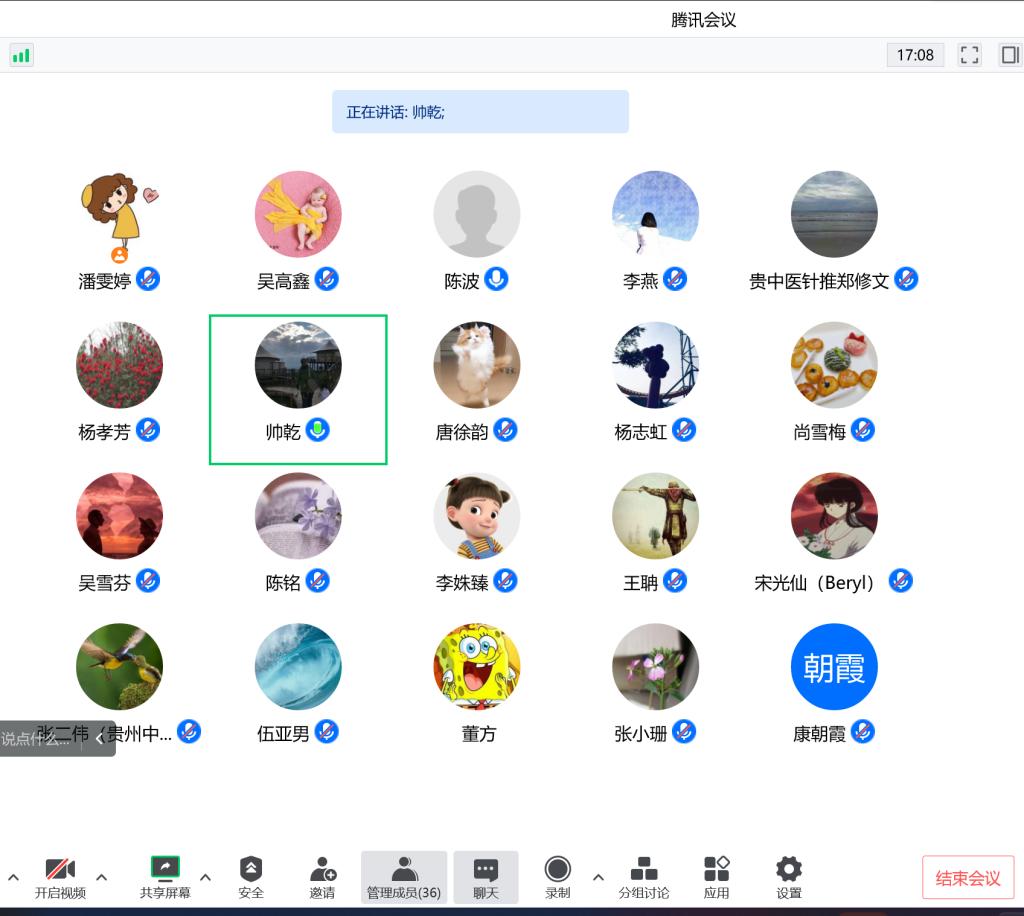The height and width of the screenshot is (916, 1024).
Task: Select 潘雯婷's cartoon girl avatar
Action: point(120,215)
